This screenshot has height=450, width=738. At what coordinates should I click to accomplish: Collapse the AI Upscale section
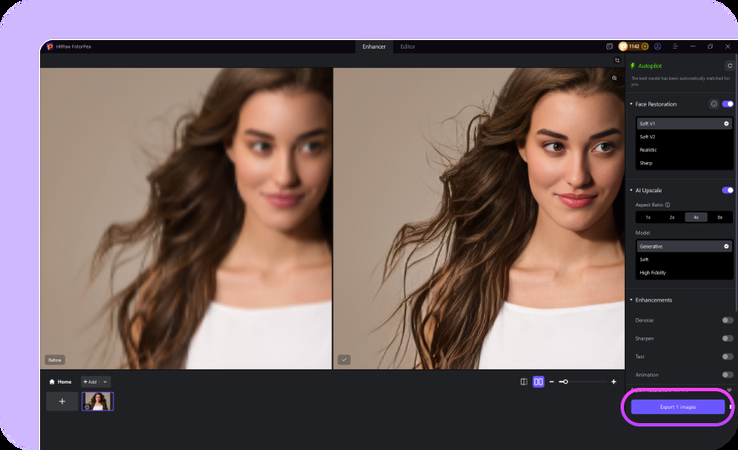tap(631, 190)
